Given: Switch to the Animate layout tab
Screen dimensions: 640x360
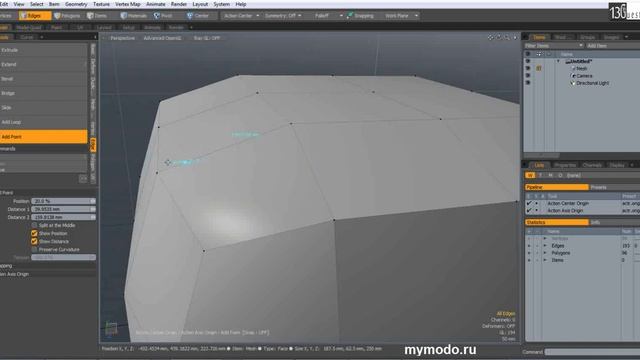Looking at the screenshot, I should [x=152, y=27].
